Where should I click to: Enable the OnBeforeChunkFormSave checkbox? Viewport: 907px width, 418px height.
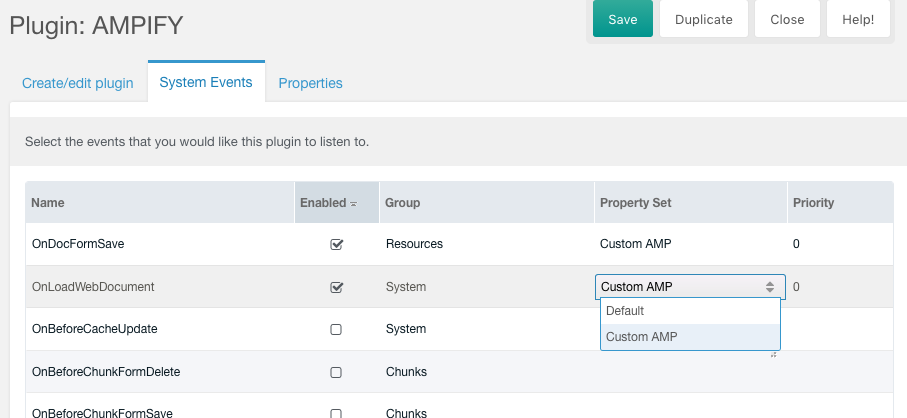[335, 413]
